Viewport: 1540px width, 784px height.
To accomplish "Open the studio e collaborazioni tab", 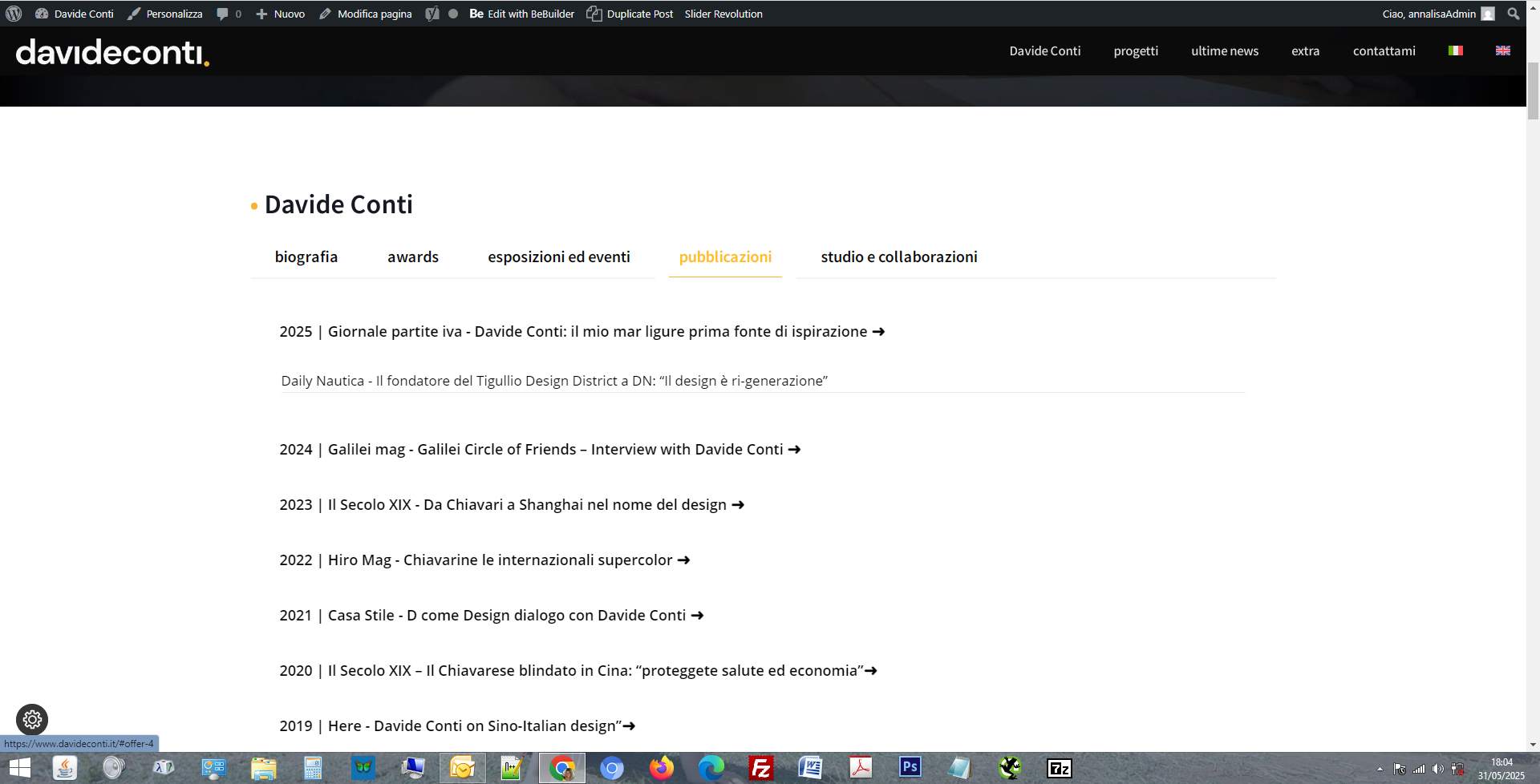I will click(x=898, y=257).
